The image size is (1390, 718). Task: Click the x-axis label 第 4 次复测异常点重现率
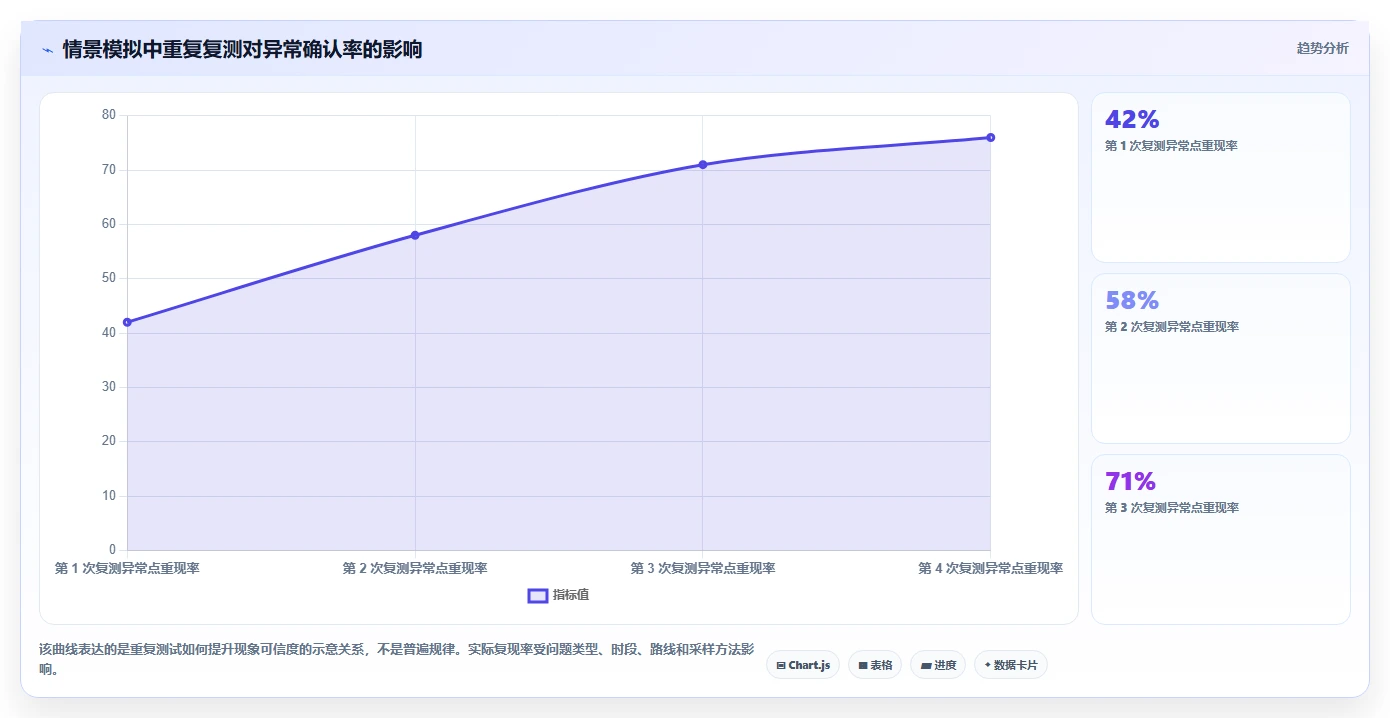(x=990, y=568)
